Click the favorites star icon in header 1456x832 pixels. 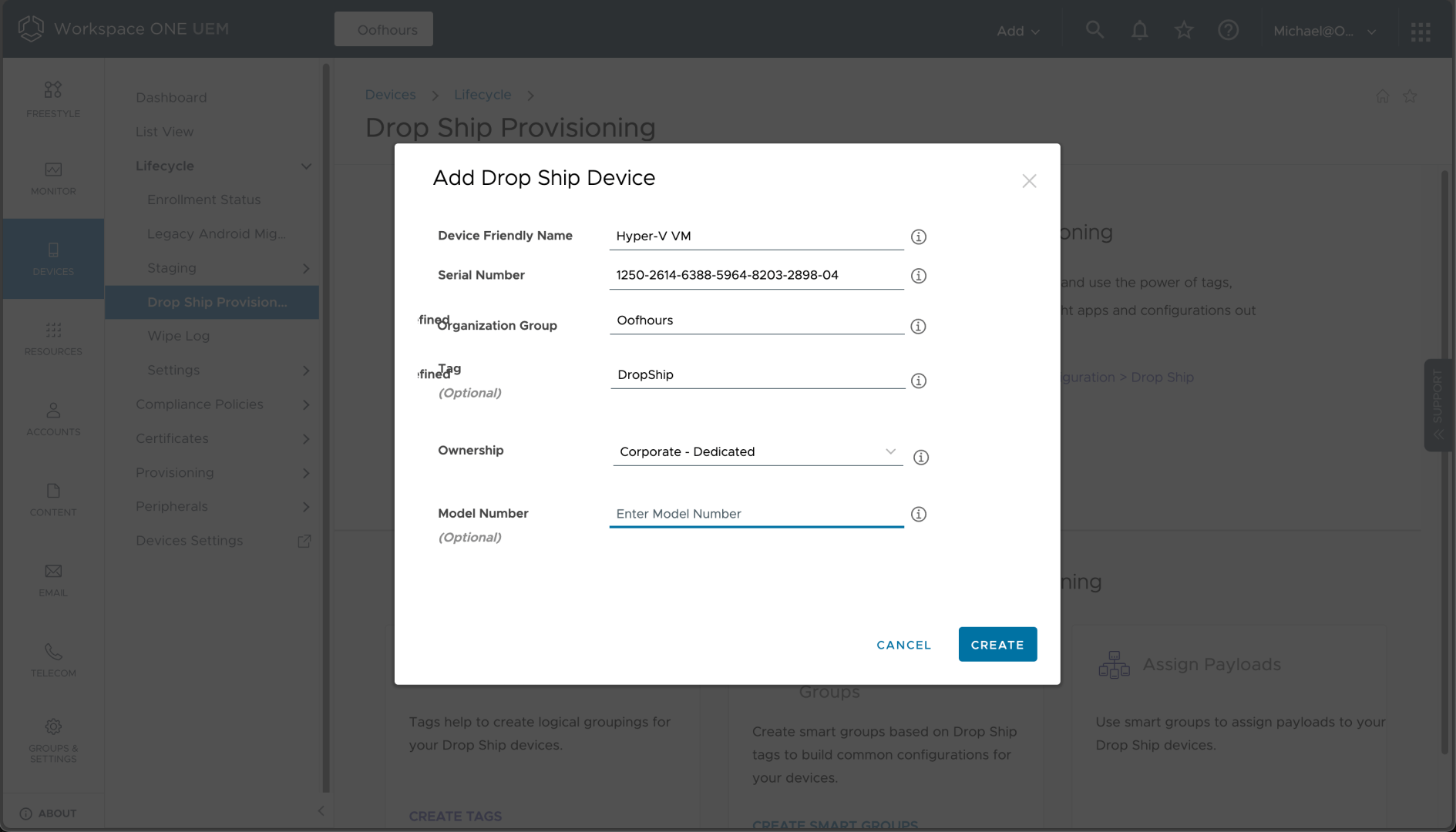click(1183, 30)
